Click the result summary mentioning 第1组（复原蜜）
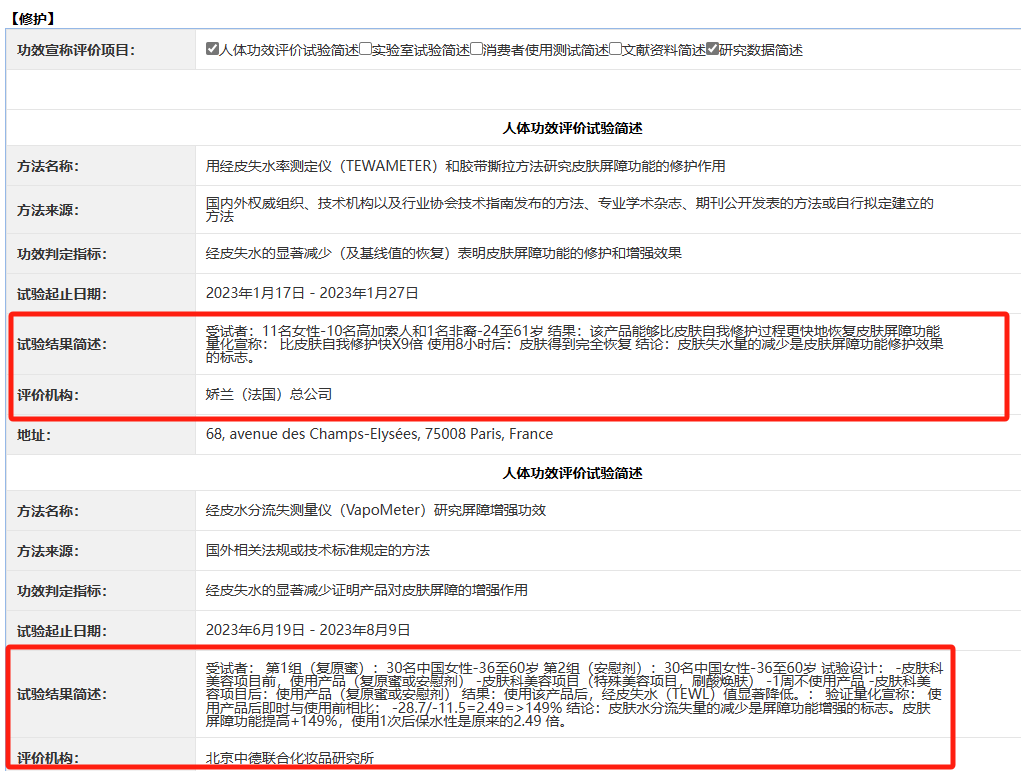The height and width of the screenshot is (771, 1021). point(575,694)
